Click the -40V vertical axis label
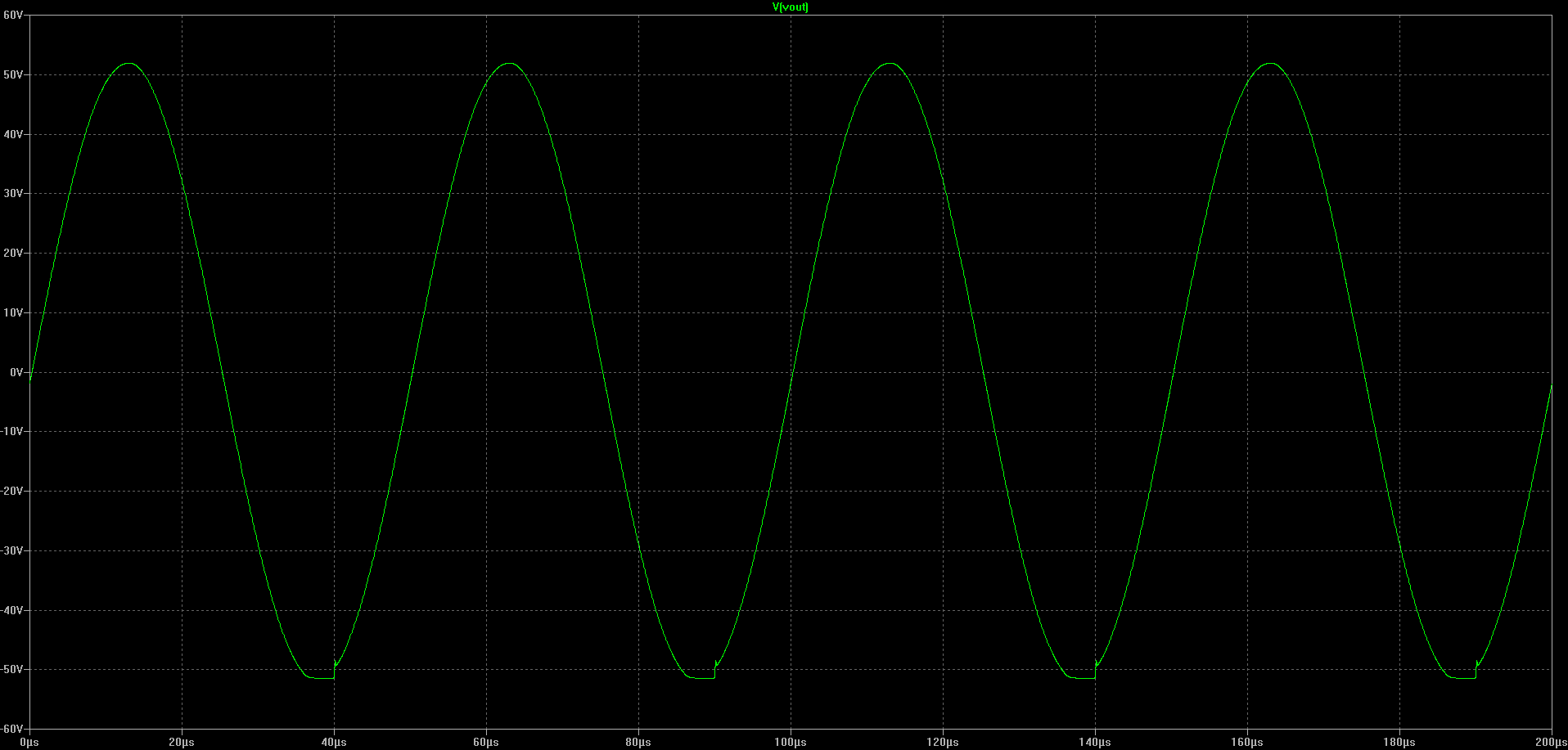The width and height of the screenshot is (1568, 750). coord(11,610)
